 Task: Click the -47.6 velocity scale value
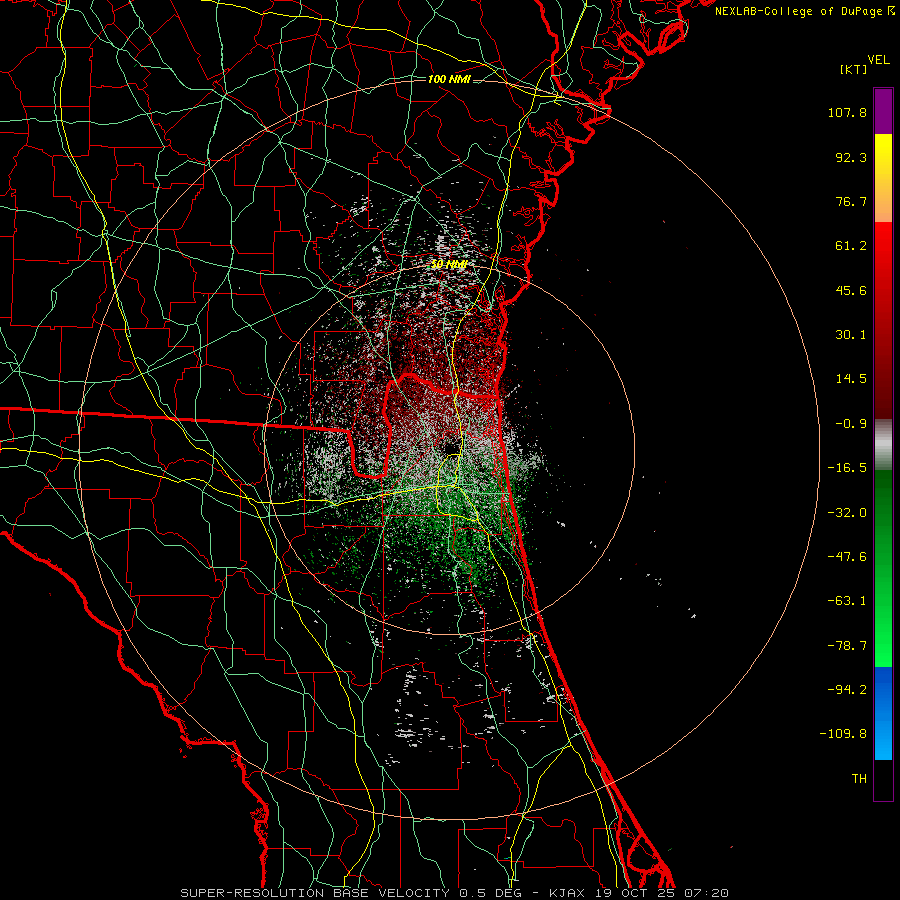click(x=847, y=557)
